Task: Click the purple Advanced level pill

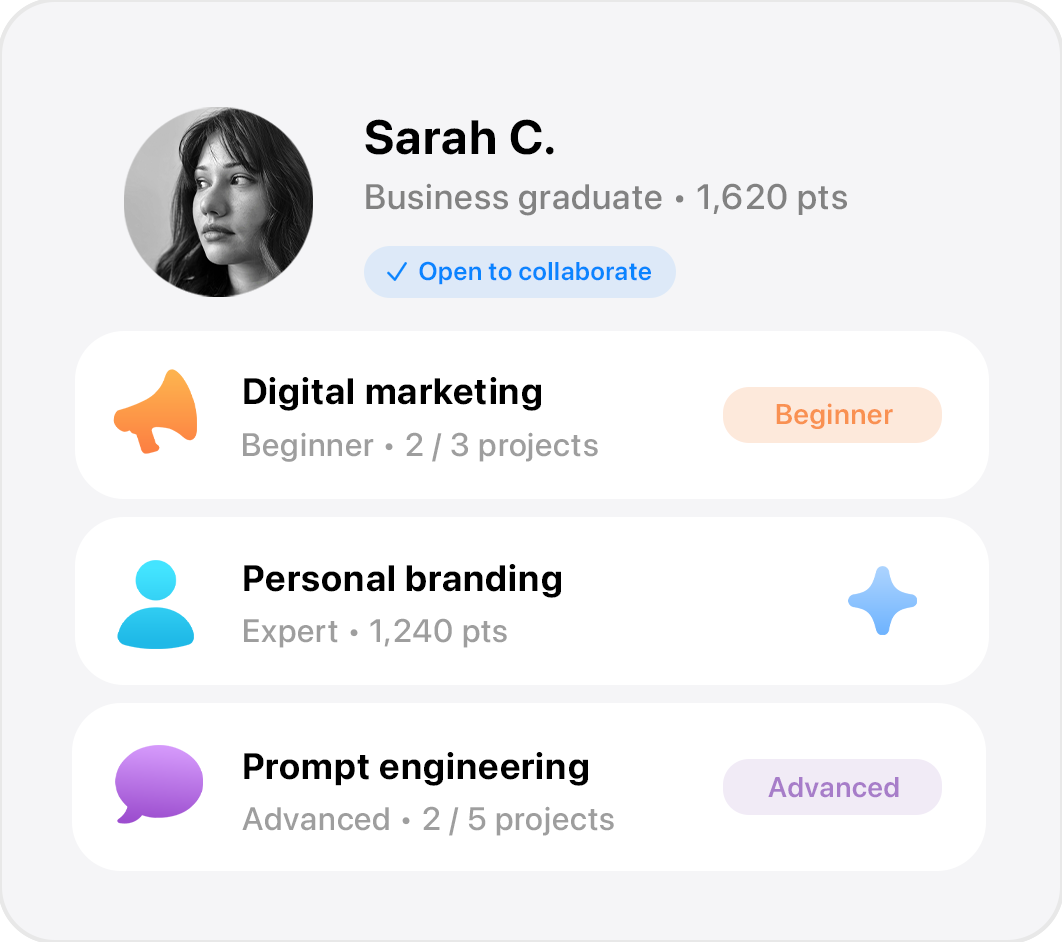Action: pyautogui.click(x=832, y=787)
